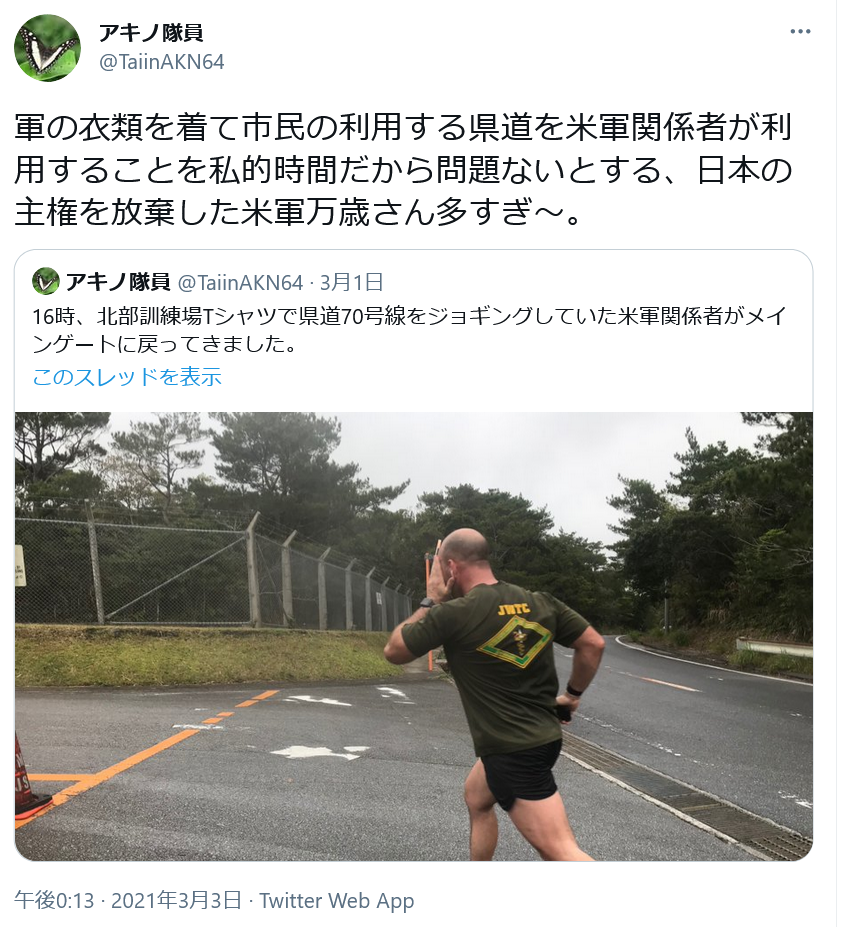Screen dimensions: 856x927
Task: Click the Twitter Web App source label
Action: click(x=337, y=900)
